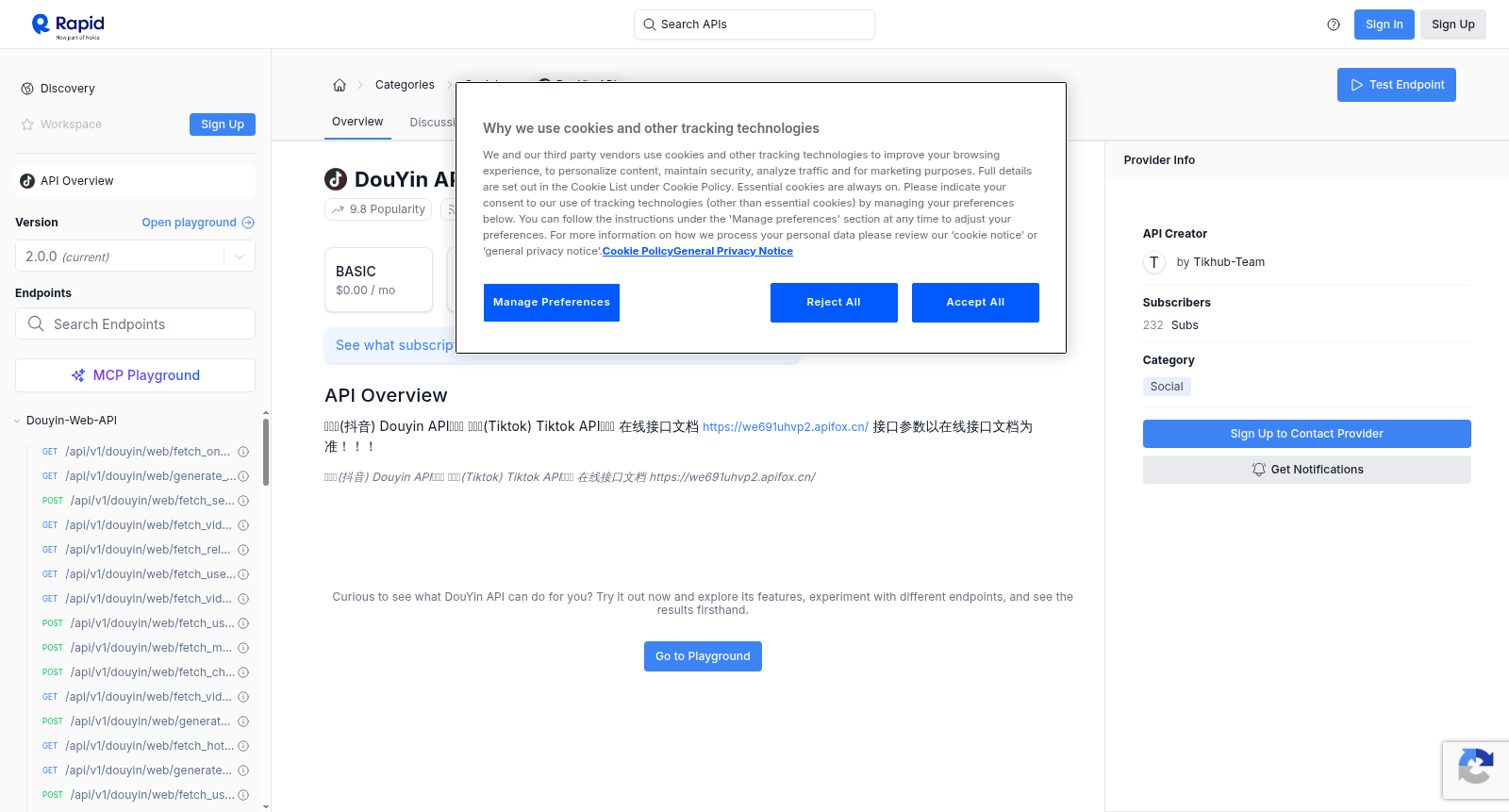Click info icon for fetch_hot... endpoint
This screenshot has width=1509, height=812.
pyautogui.click(x=243, y=746)
